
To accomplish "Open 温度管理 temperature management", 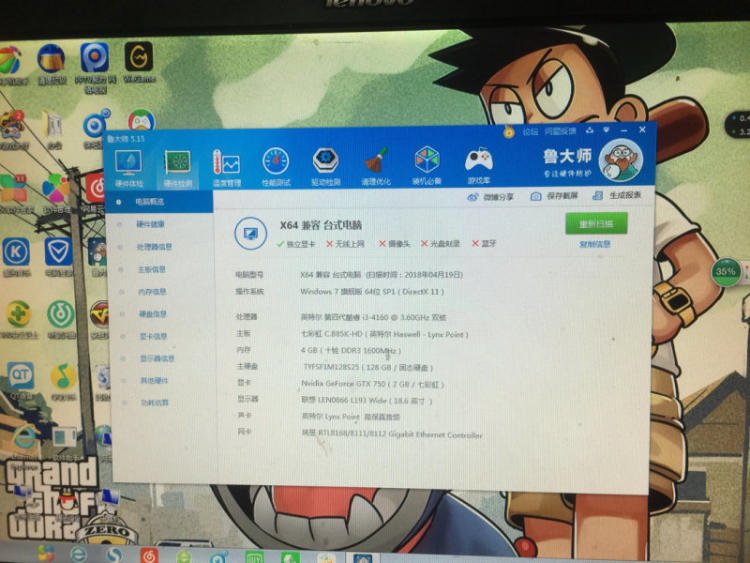I will (227, 167).
